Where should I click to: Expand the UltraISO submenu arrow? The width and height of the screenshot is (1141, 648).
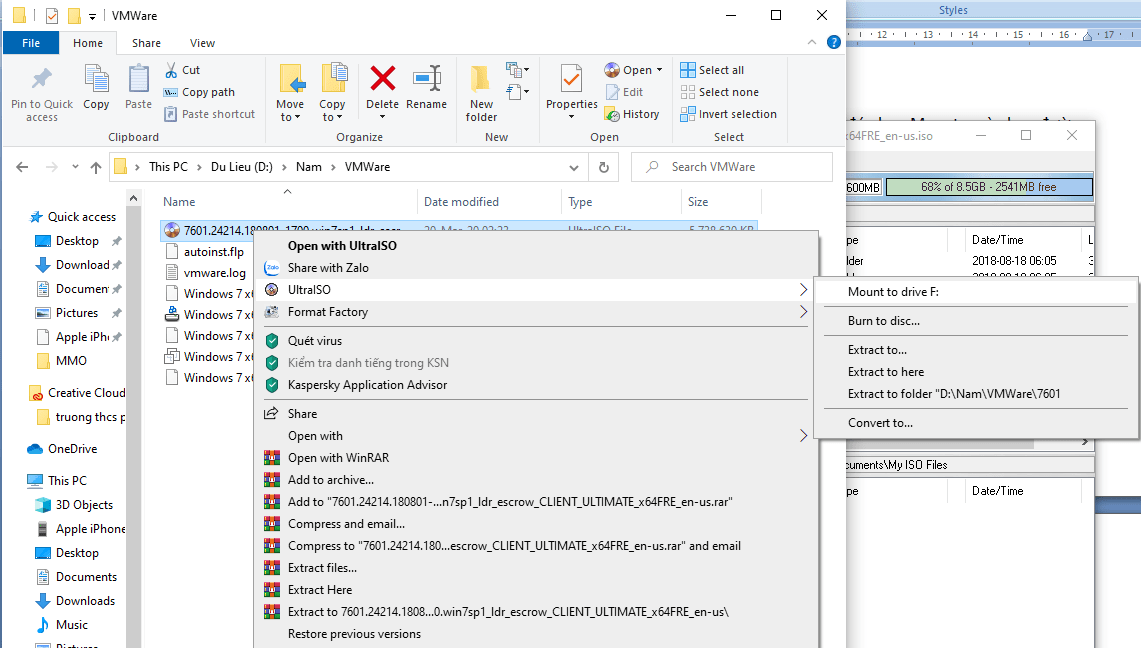[x=803, y=289]
